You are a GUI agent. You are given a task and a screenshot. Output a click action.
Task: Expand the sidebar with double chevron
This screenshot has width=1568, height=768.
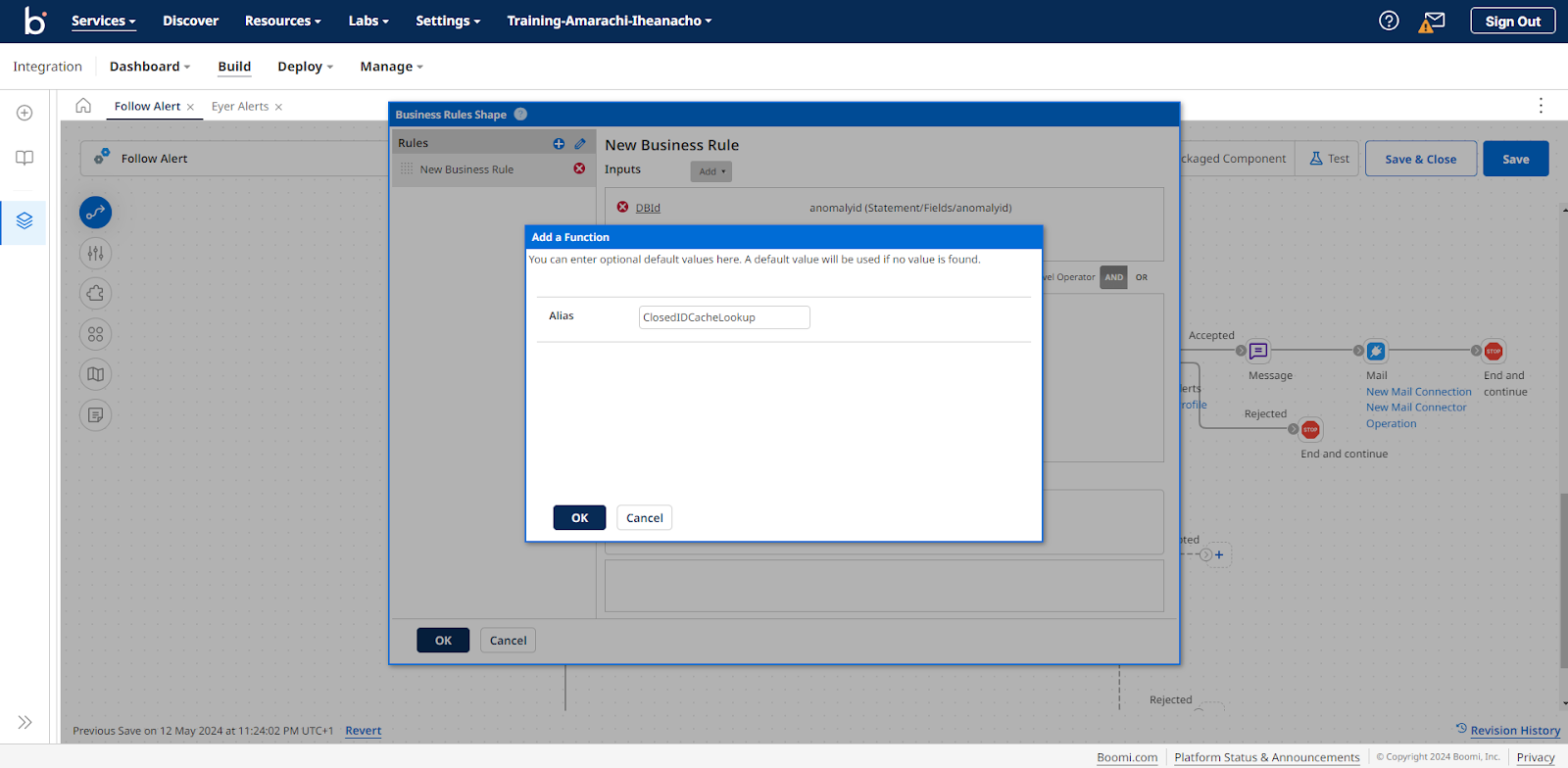point(24,722)
